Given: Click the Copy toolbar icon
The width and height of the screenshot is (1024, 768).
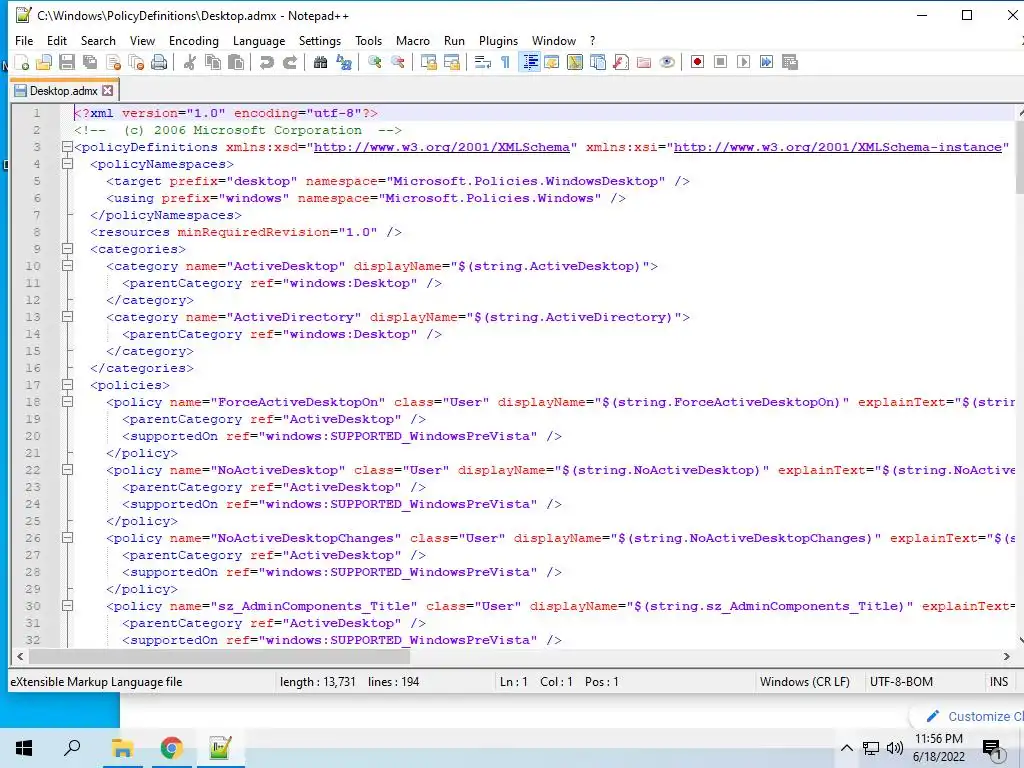Looking at the screenshot, I should click(213, 62).
